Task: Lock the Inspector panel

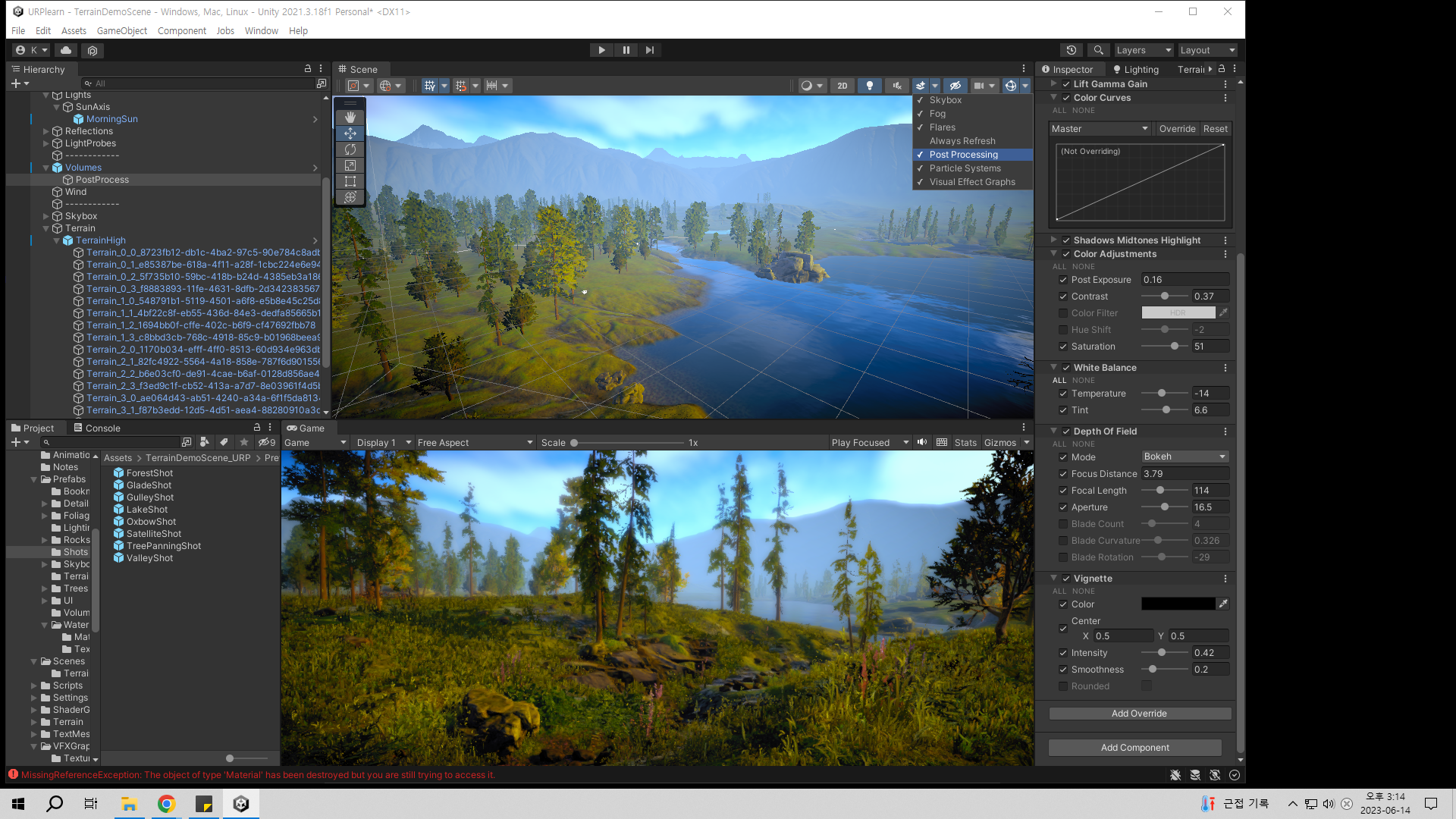Action: pyautogui.click(x=1222, y=68)
